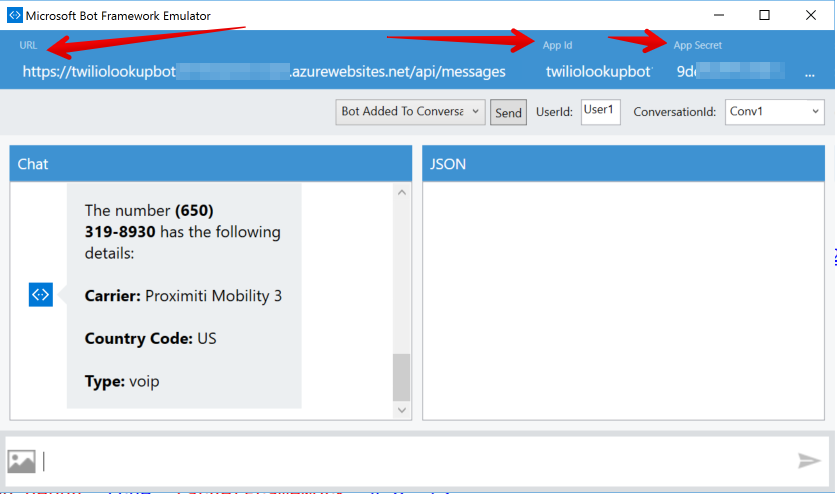
Task: Minimize the emulator window
Action: (719, 15)
